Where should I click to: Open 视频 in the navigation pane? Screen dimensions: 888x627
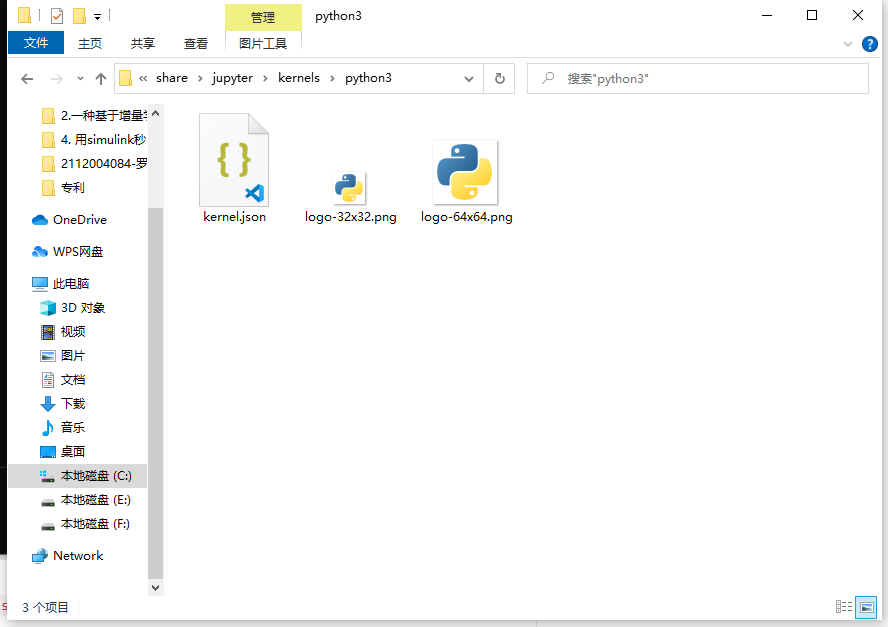pyautogui.click(x=63, y=332)
